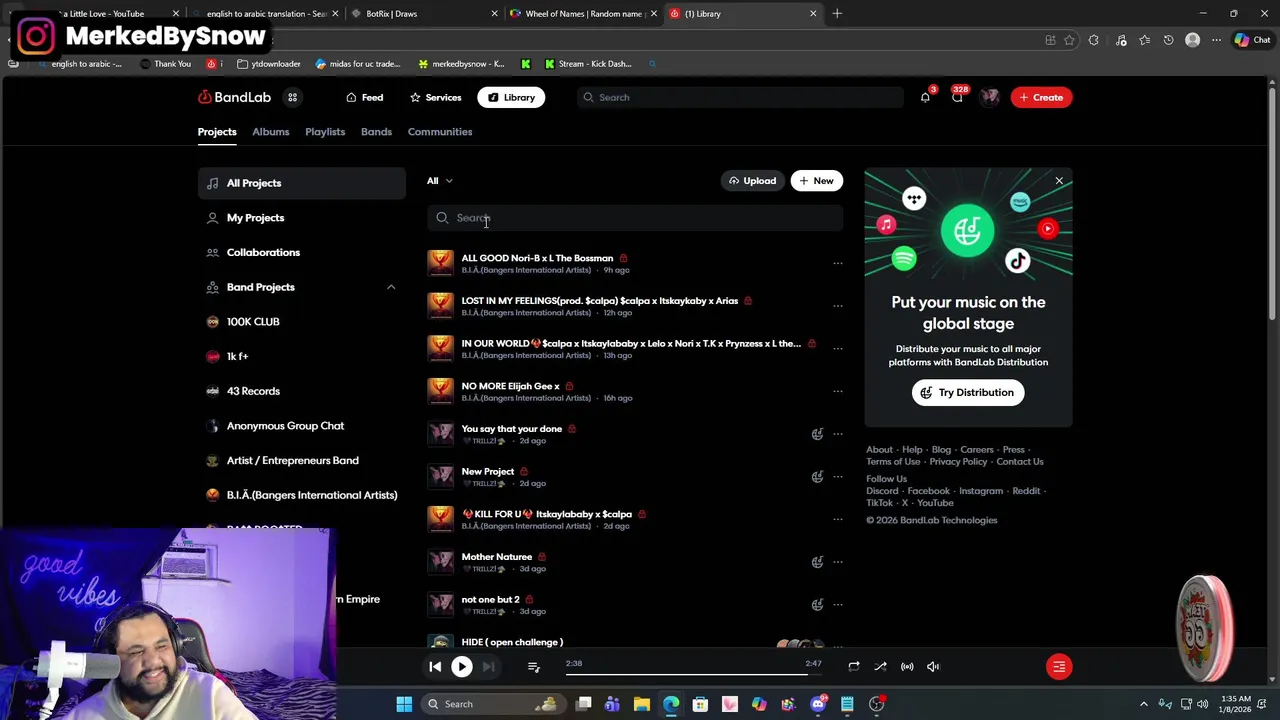Open the Feed page
The height and width of the screenshot is (720, 1280).
point(365,97)
